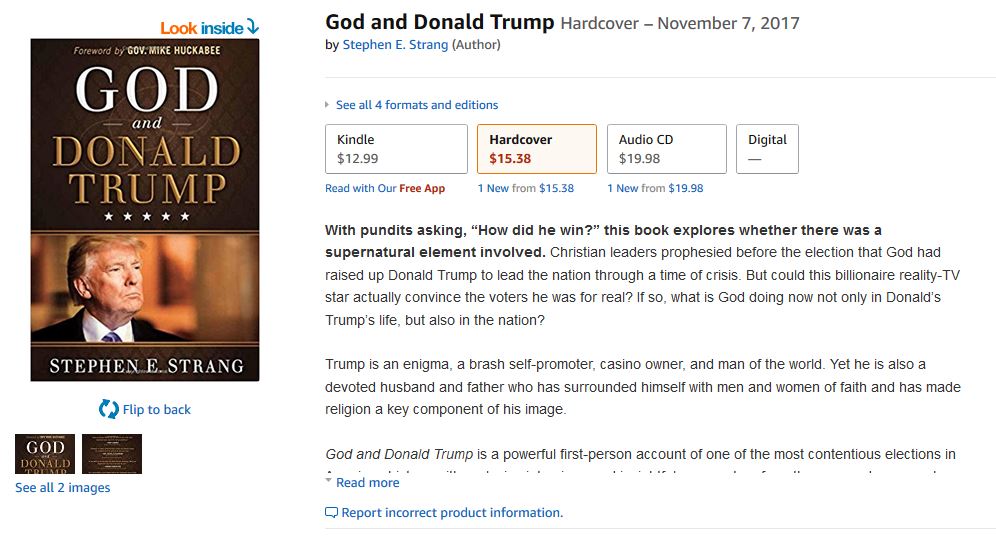Image resolution: width=996 pixels, height=536 pixels.
Task: Click the Look inside arrow icon
Action: tap(252, 27)
